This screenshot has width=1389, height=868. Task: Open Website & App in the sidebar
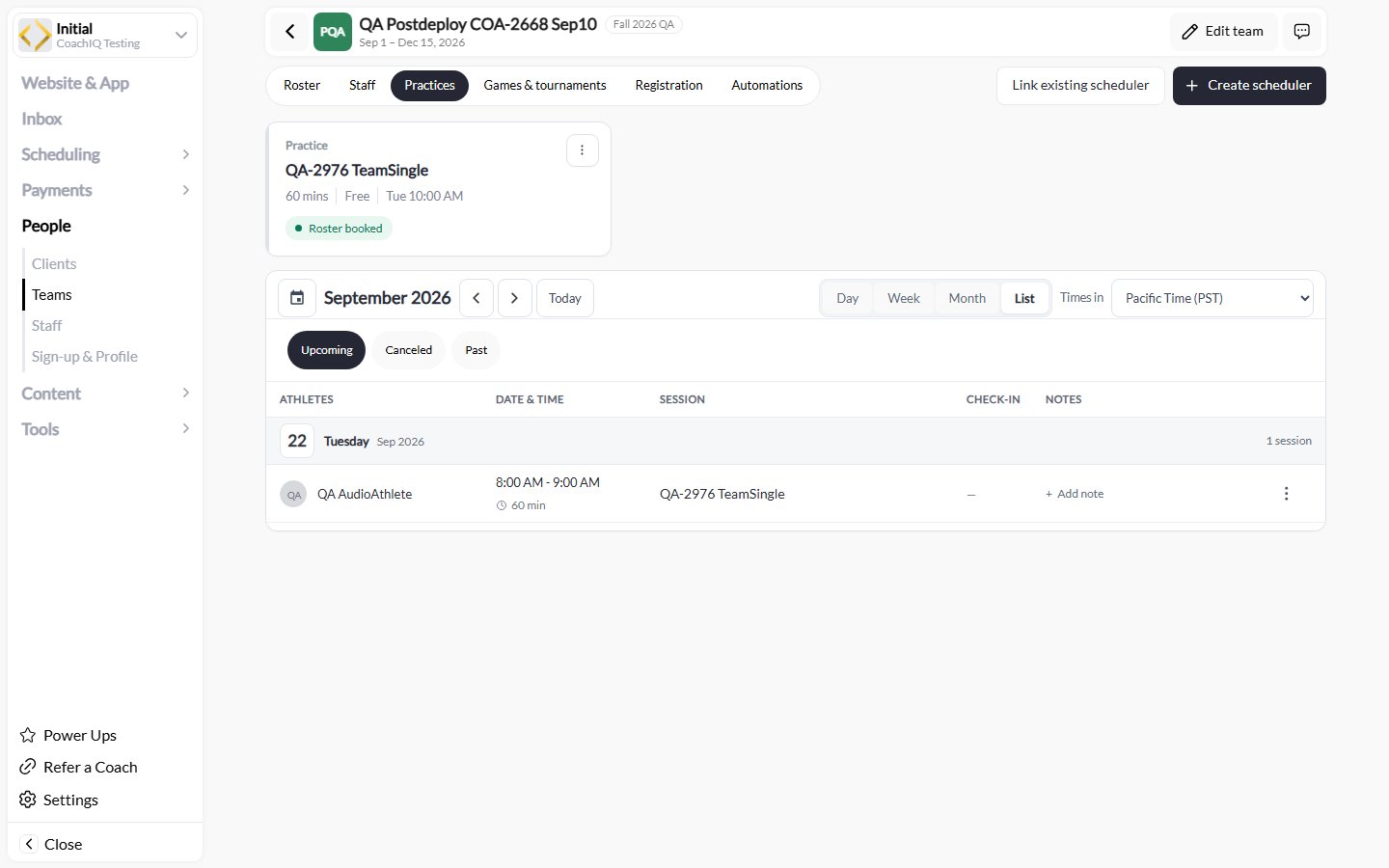click(75, 83)
